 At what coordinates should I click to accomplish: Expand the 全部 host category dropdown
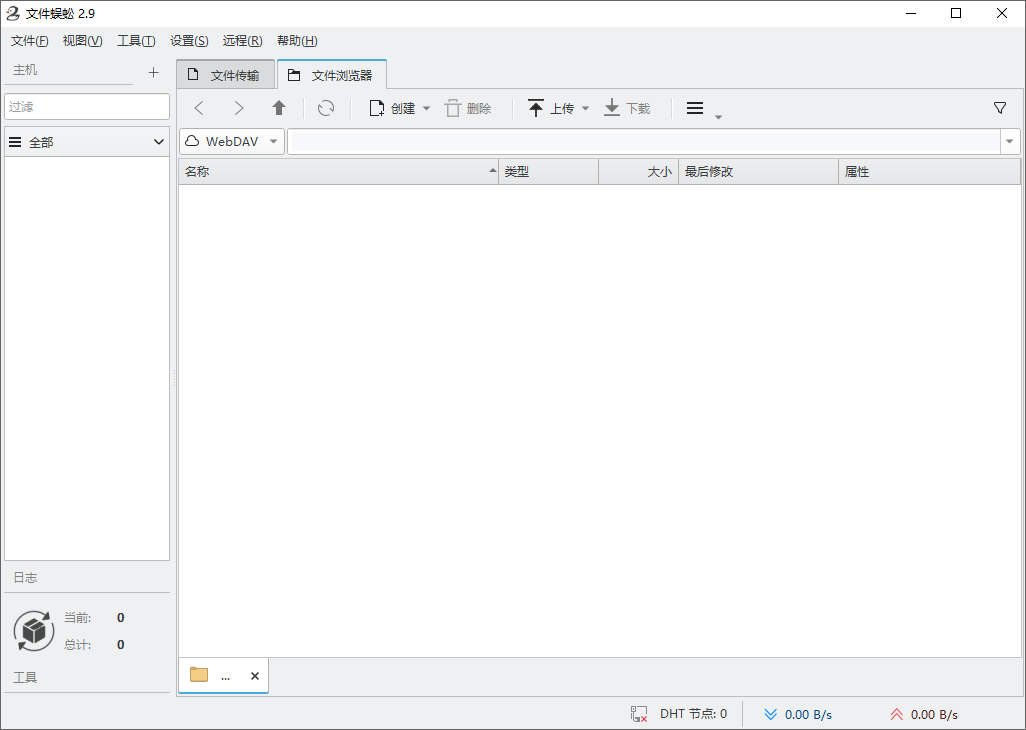tap(87, 142)
